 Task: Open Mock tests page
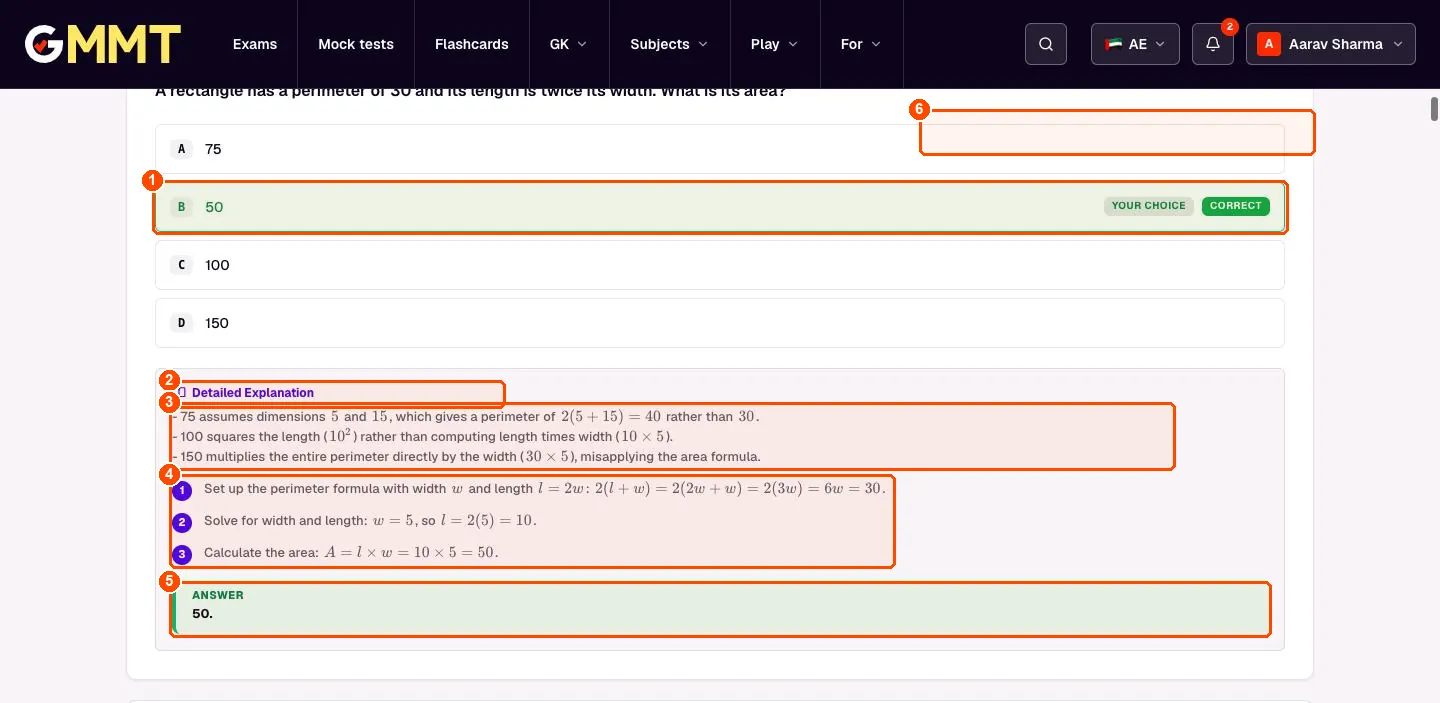(x=356, y=44)
